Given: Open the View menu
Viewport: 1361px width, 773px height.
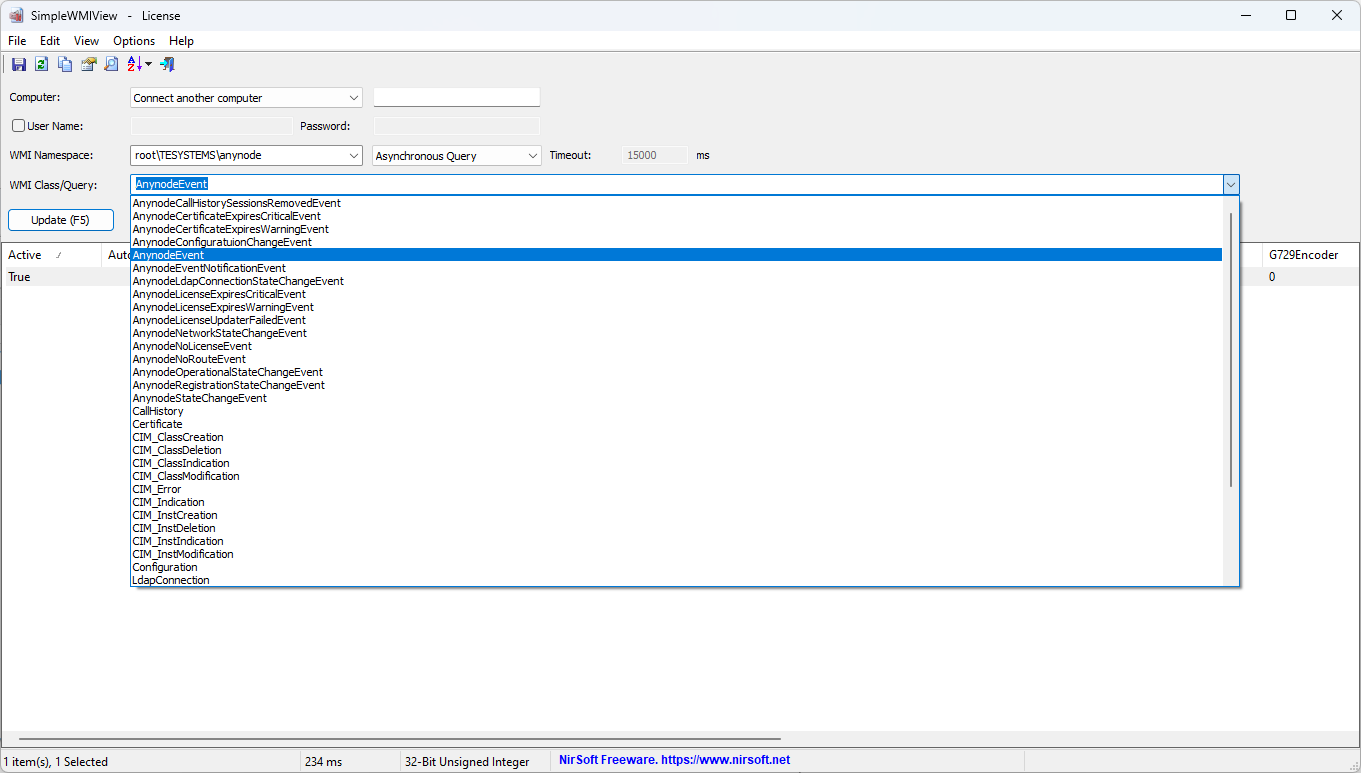Looking at the screenshot, I should coord(86,41).
